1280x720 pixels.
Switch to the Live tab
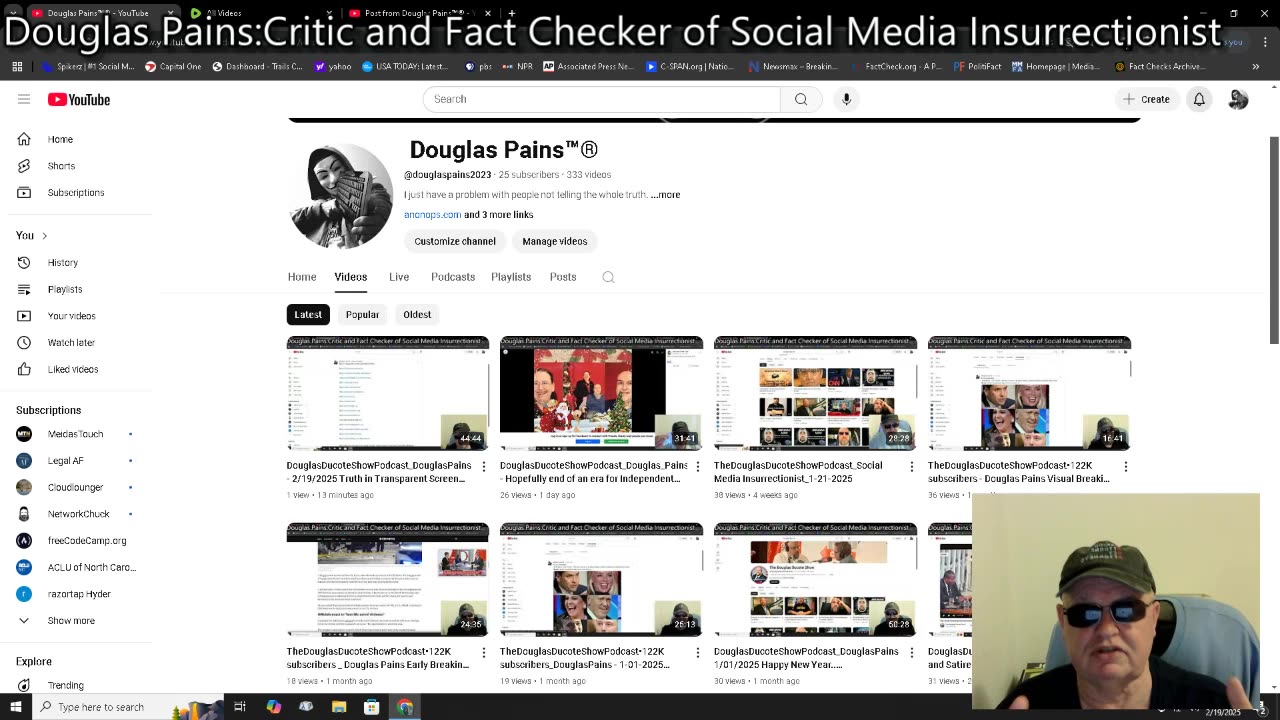click(399, 277)
